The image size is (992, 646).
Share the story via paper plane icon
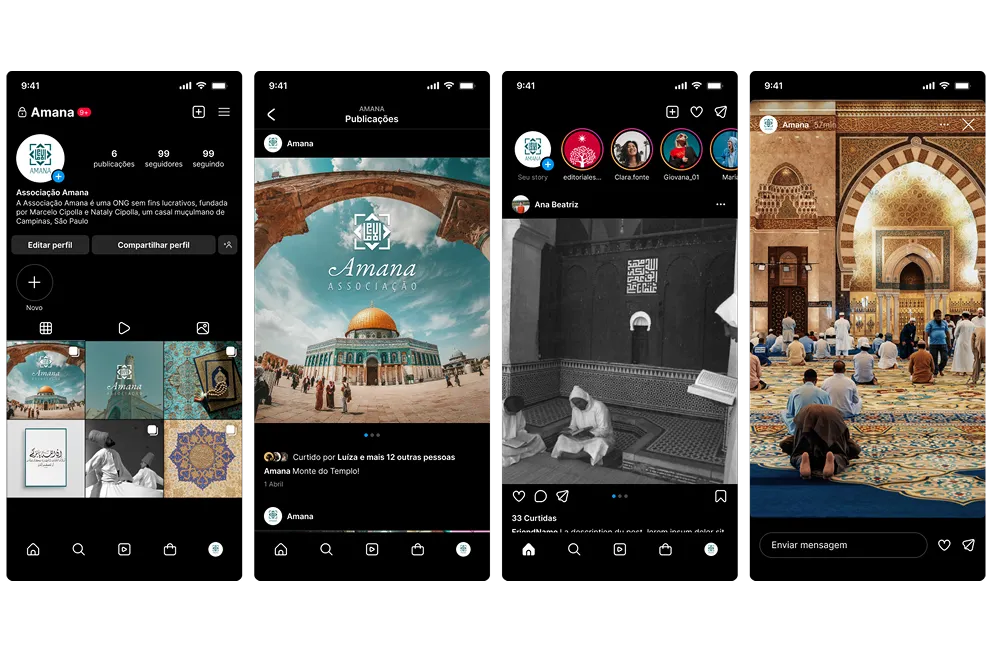969,545
